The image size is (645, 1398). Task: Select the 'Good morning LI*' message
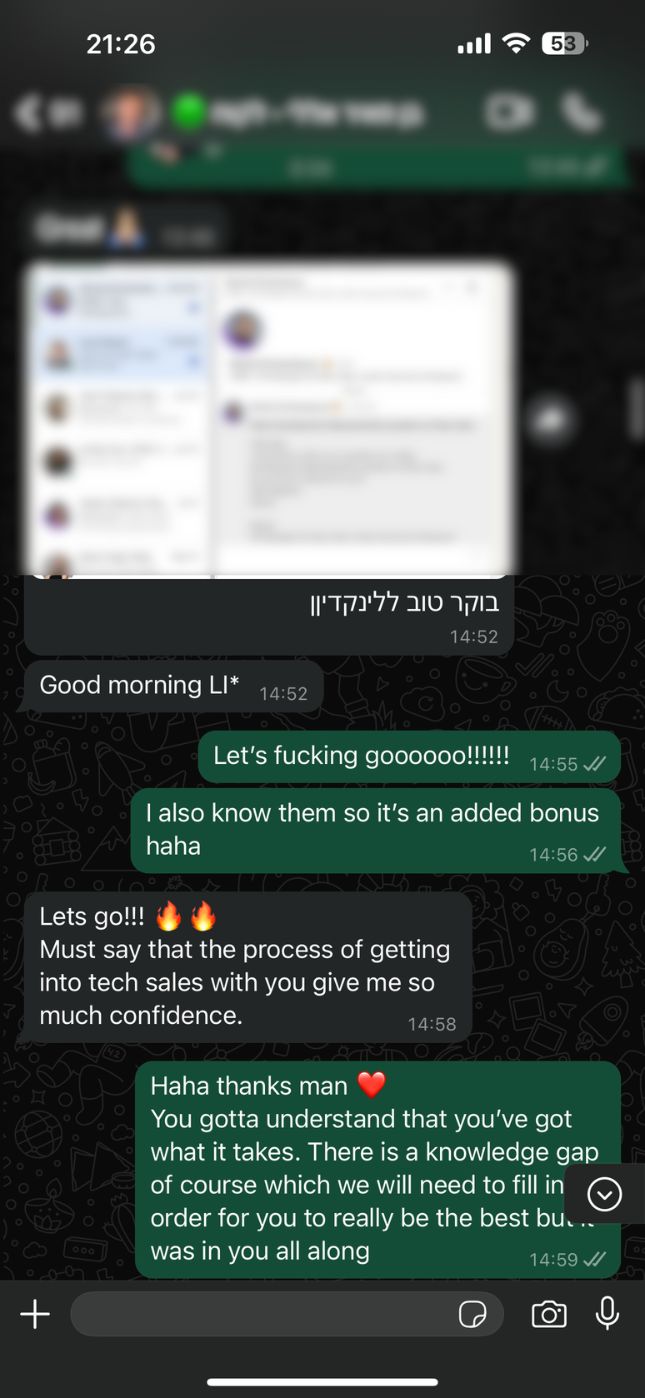pos(173,686)
